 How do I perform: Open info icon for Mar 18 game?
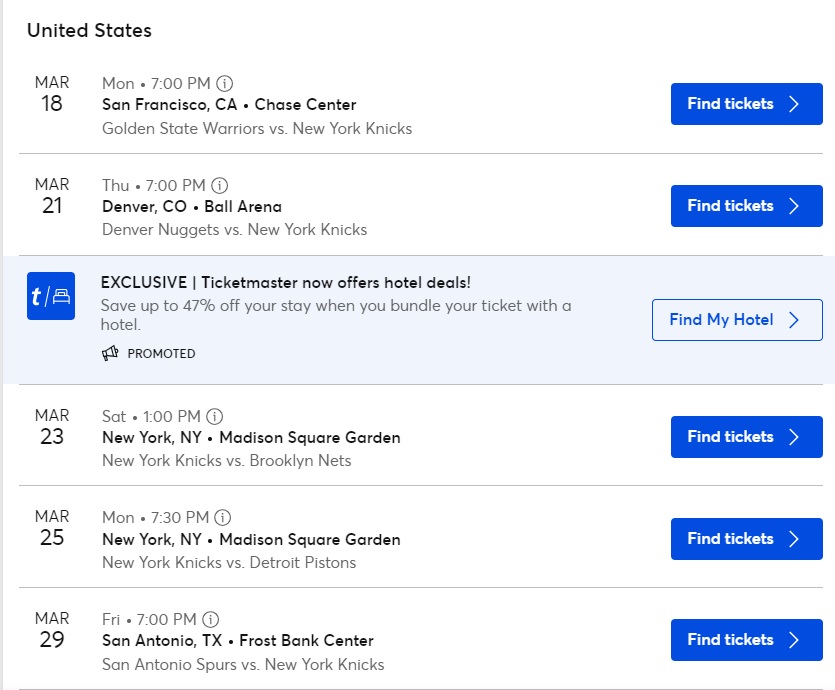[x=225, y=84]
